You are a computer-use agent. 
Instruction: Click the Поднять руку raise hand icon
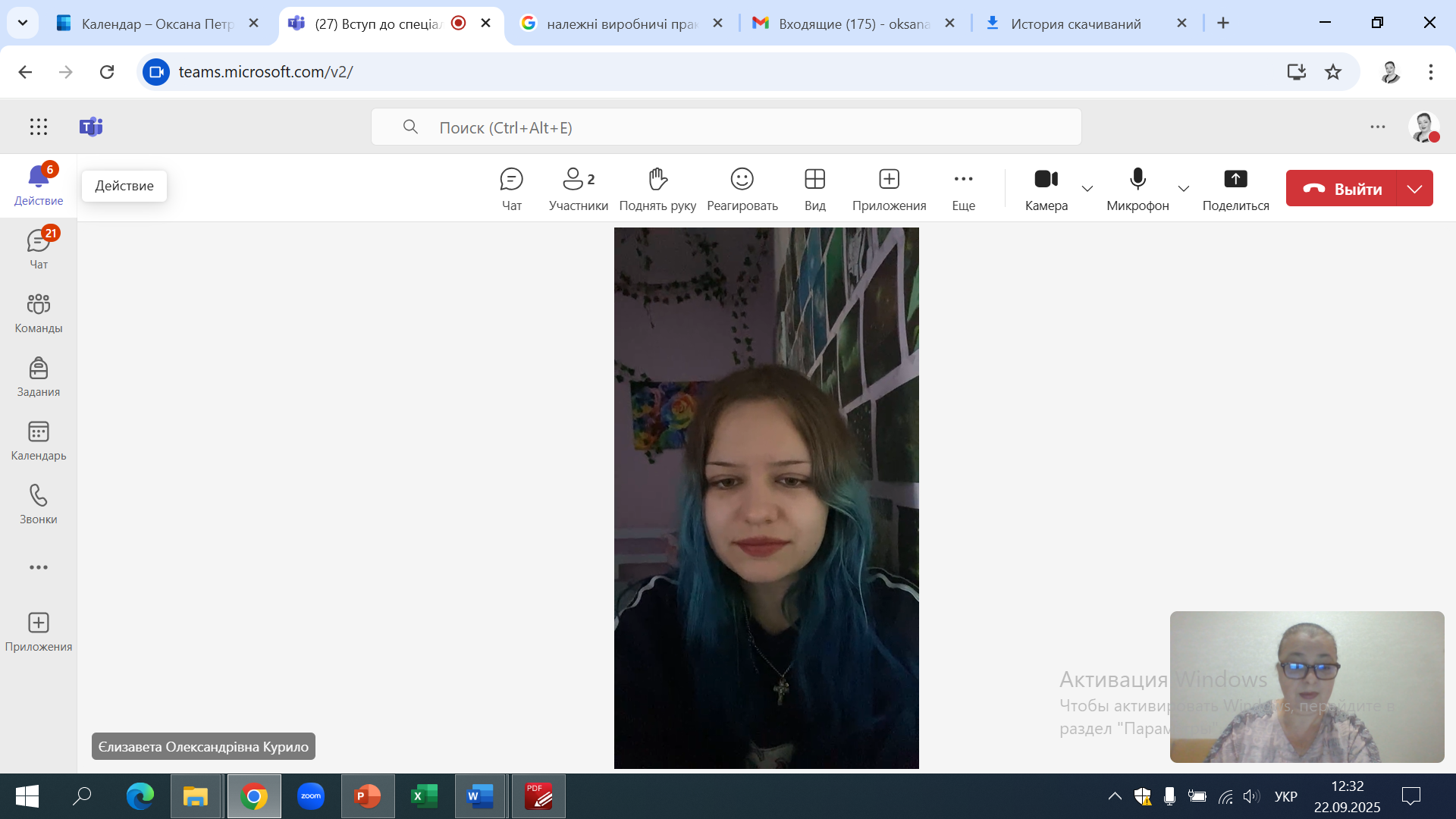click(x=657, y=188)
